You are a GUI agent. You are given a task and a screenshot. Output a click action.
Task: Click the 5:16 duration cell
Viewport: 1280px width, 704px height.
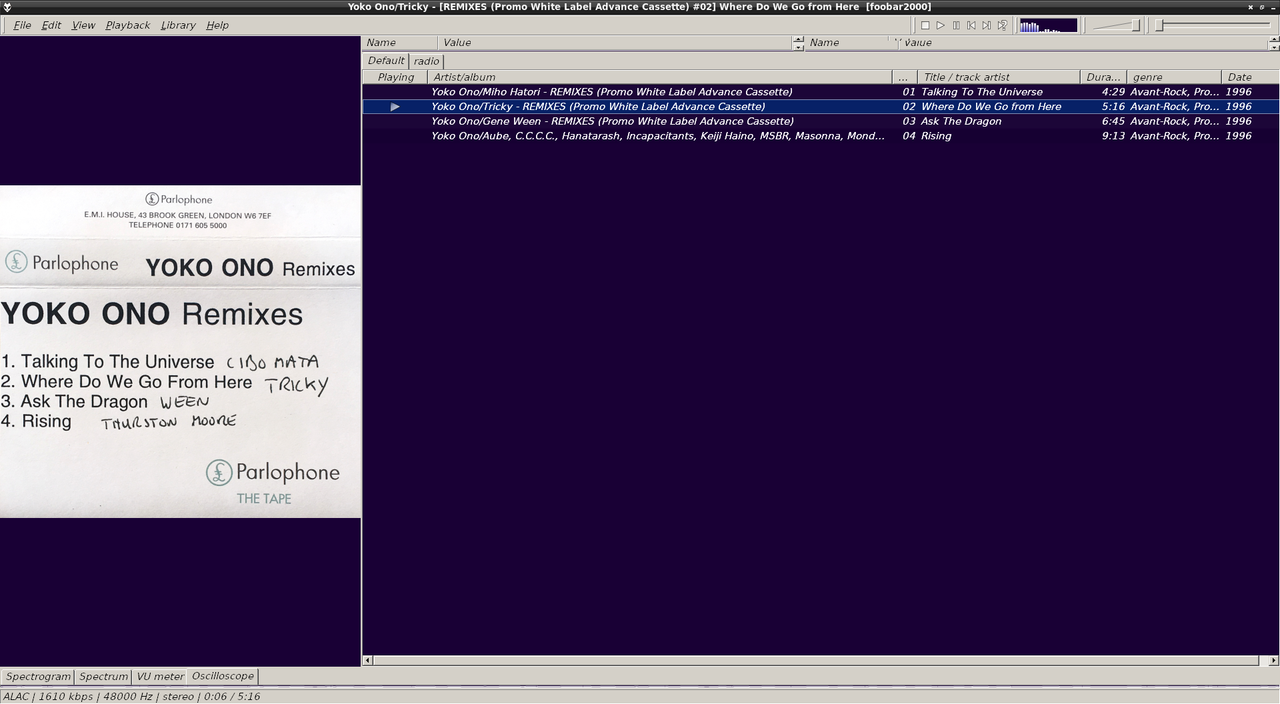pos(1113,106)
